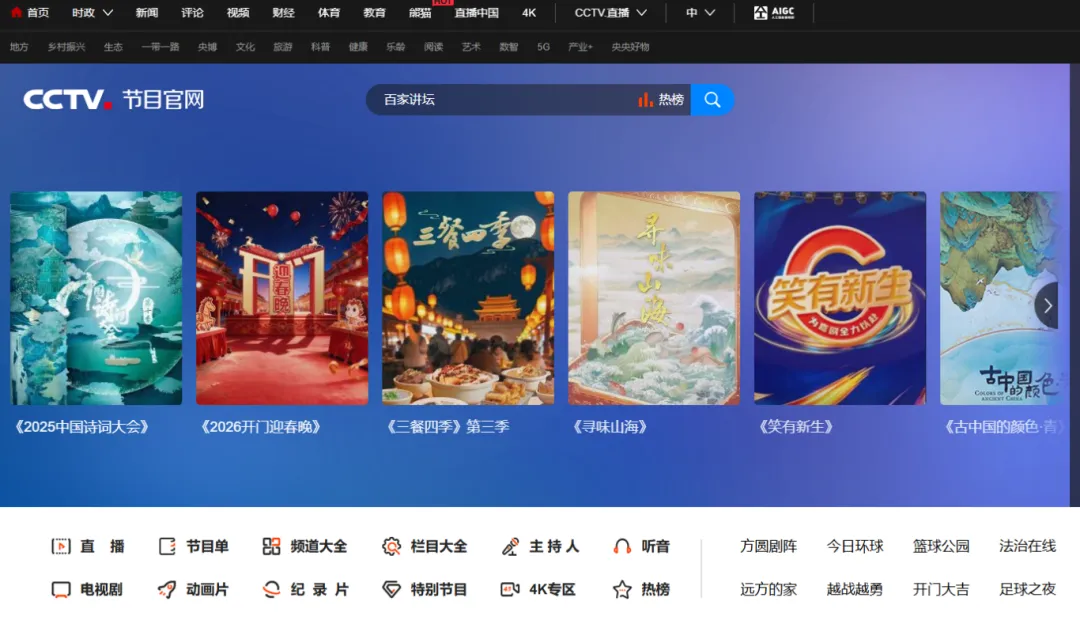This screenshot has height=624, width=1080.
Task: Click the CCTV logo
Action: tap(68, 100)
